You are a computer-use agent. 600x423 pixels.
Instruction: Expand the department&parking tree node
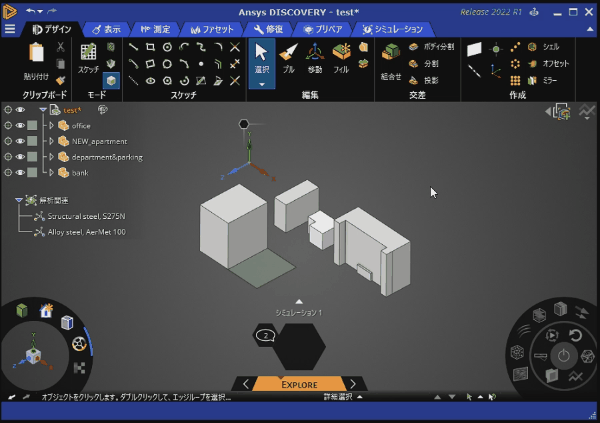point(51,157)
